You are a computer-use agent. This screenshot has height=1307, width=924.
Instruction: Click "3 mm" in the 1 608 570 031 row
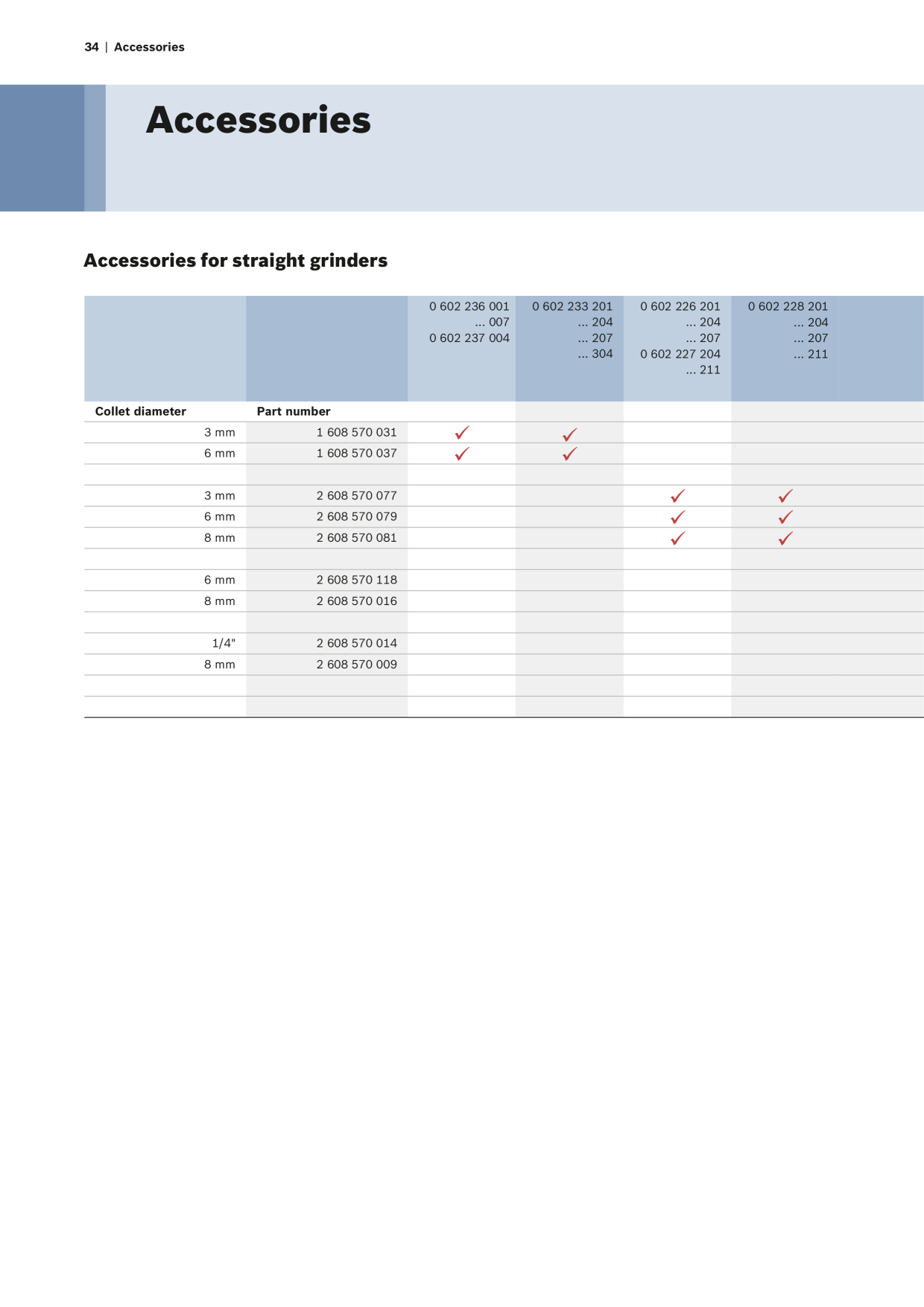point(220,432)
